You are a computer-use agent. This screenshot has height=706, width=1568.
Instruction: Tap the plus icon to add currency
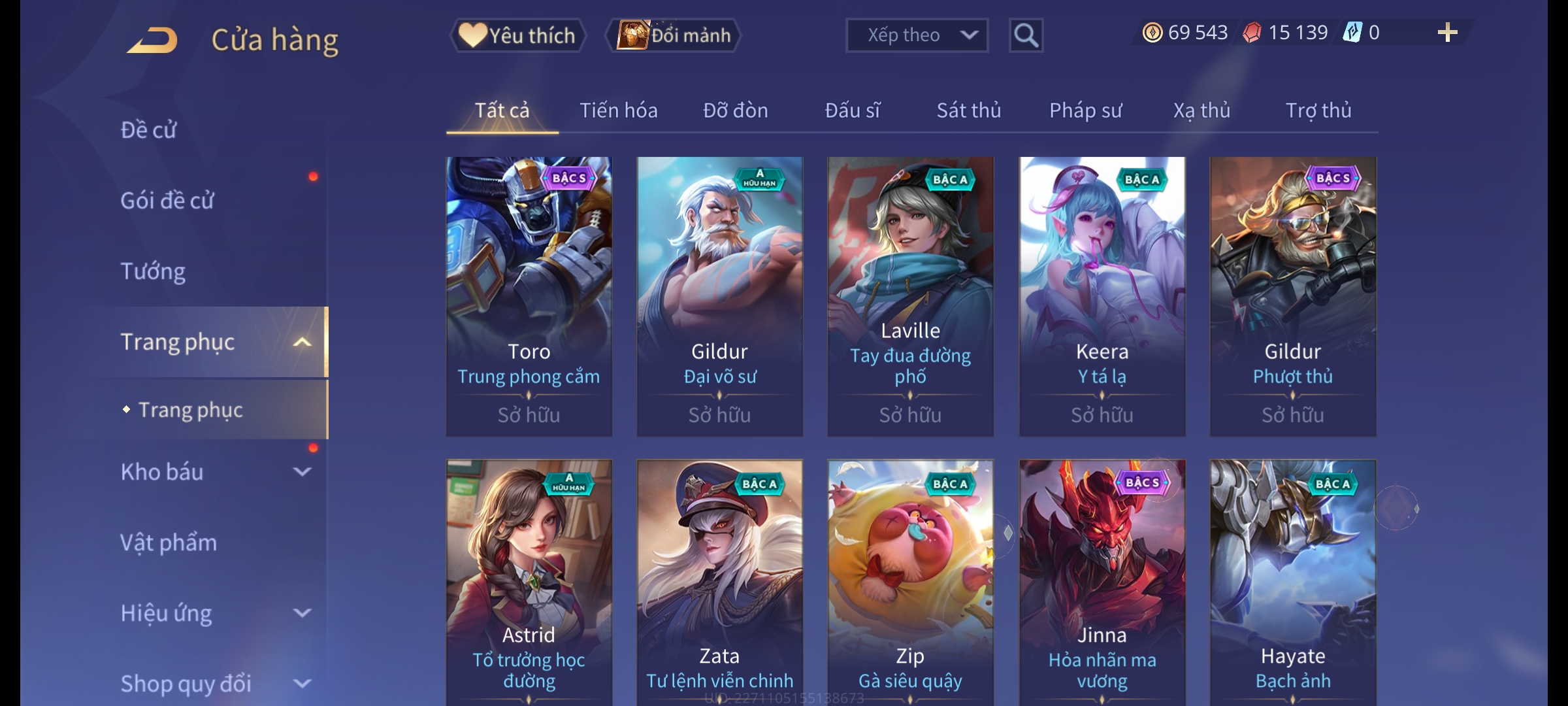click(x=1448, y=33)
